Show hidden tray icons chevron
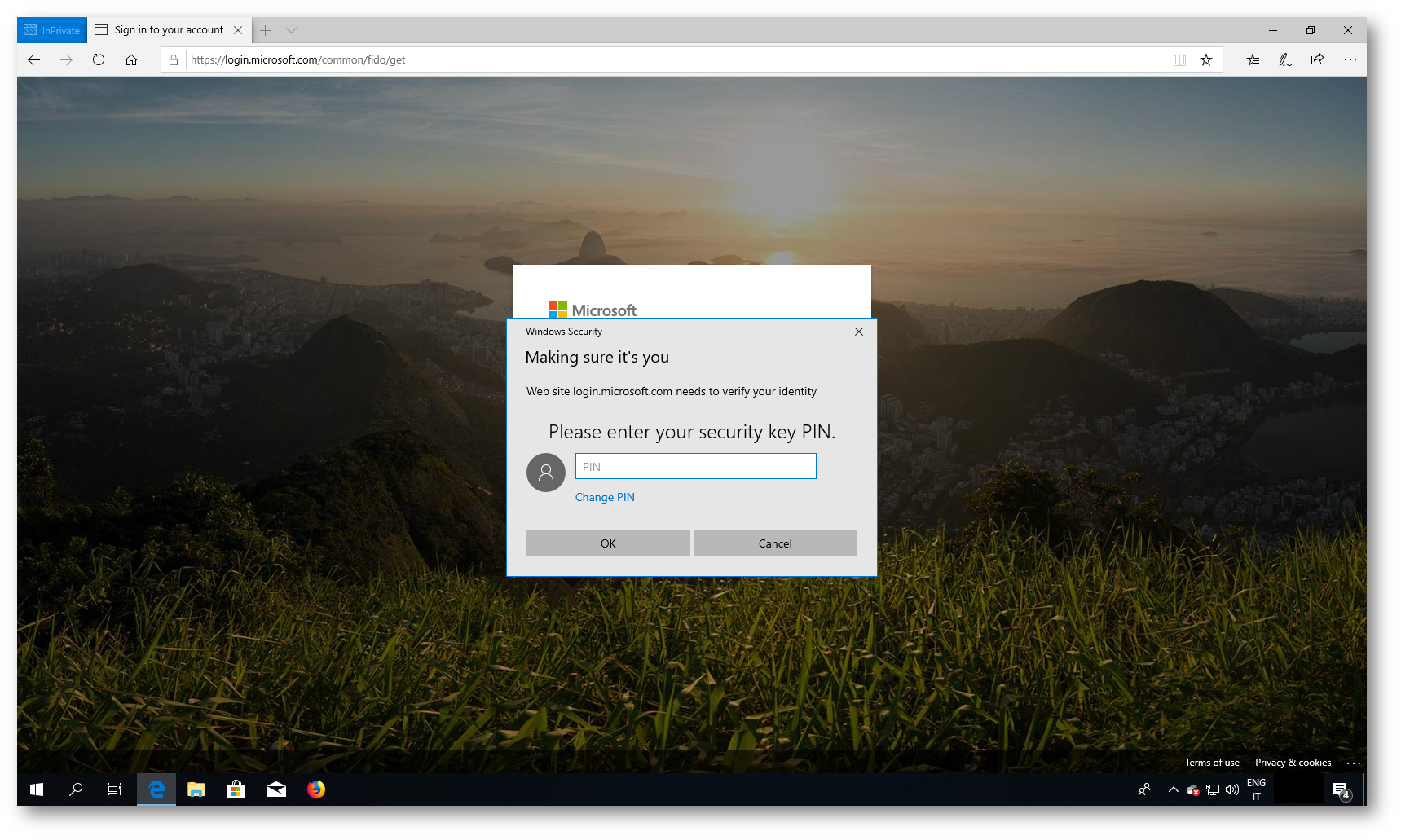This screenshot has width=1401, height=840. [x=1173, y=789]
